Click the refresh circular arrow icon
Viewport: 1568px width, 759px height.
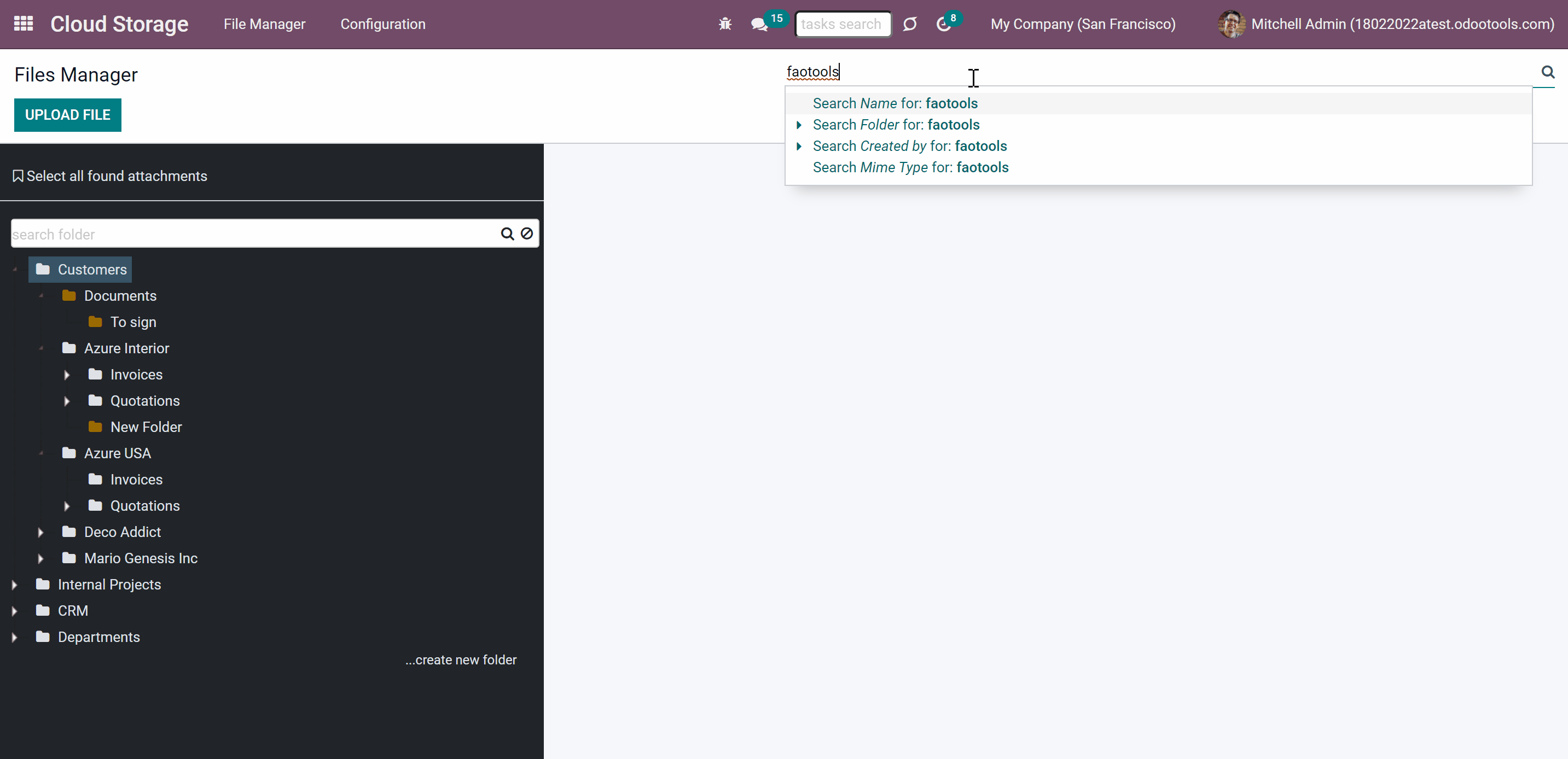click(x=909, y=24)
